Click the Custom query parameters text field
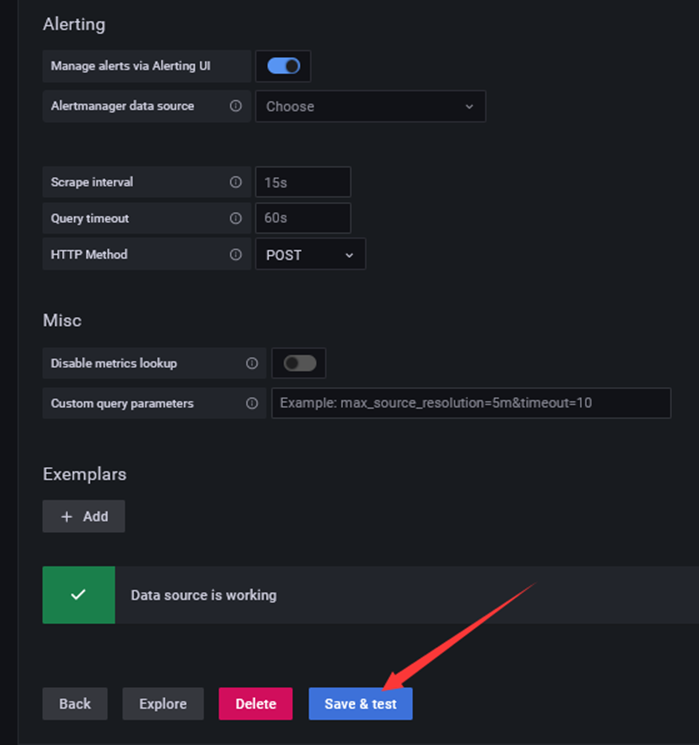 click(471, 403)
